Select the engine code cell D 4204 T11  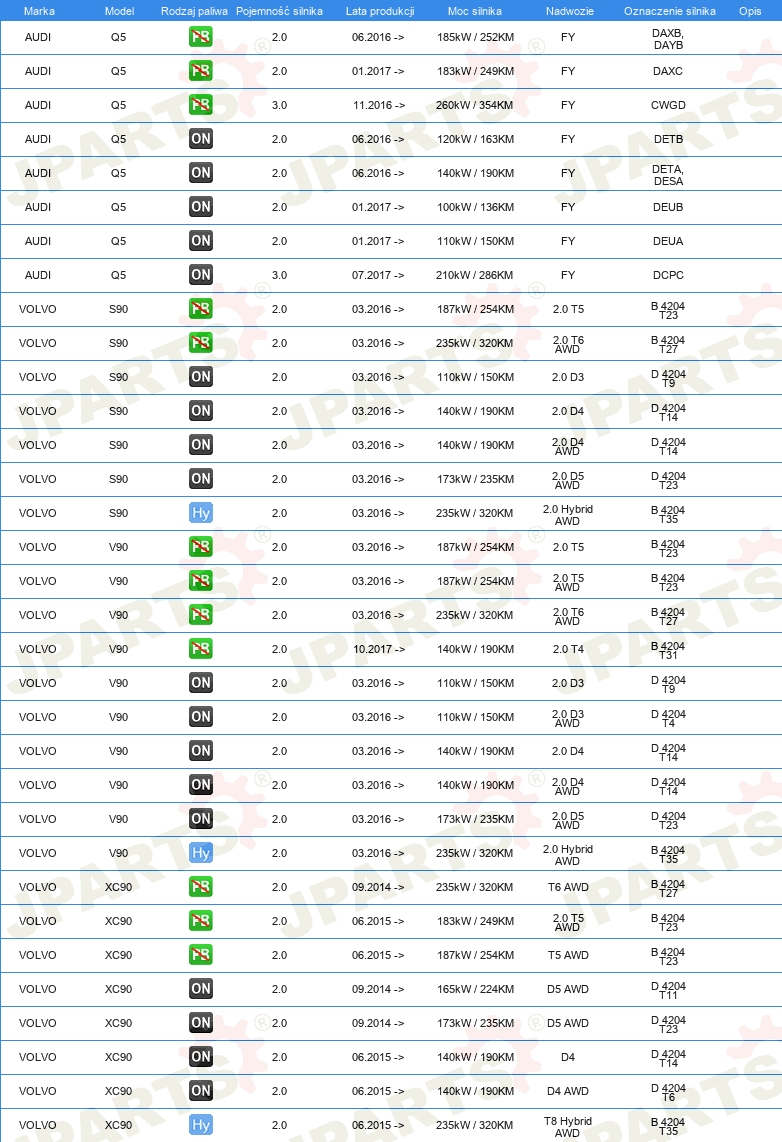click(668, 990)
